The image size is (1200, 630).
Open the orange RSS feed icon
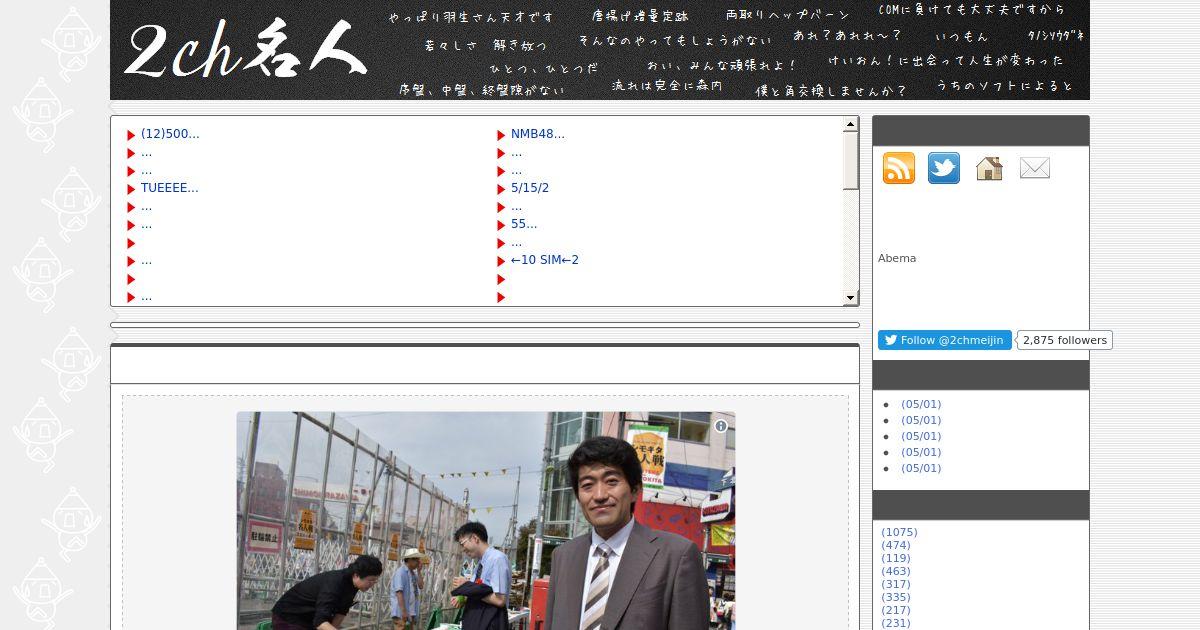[898, 168]
